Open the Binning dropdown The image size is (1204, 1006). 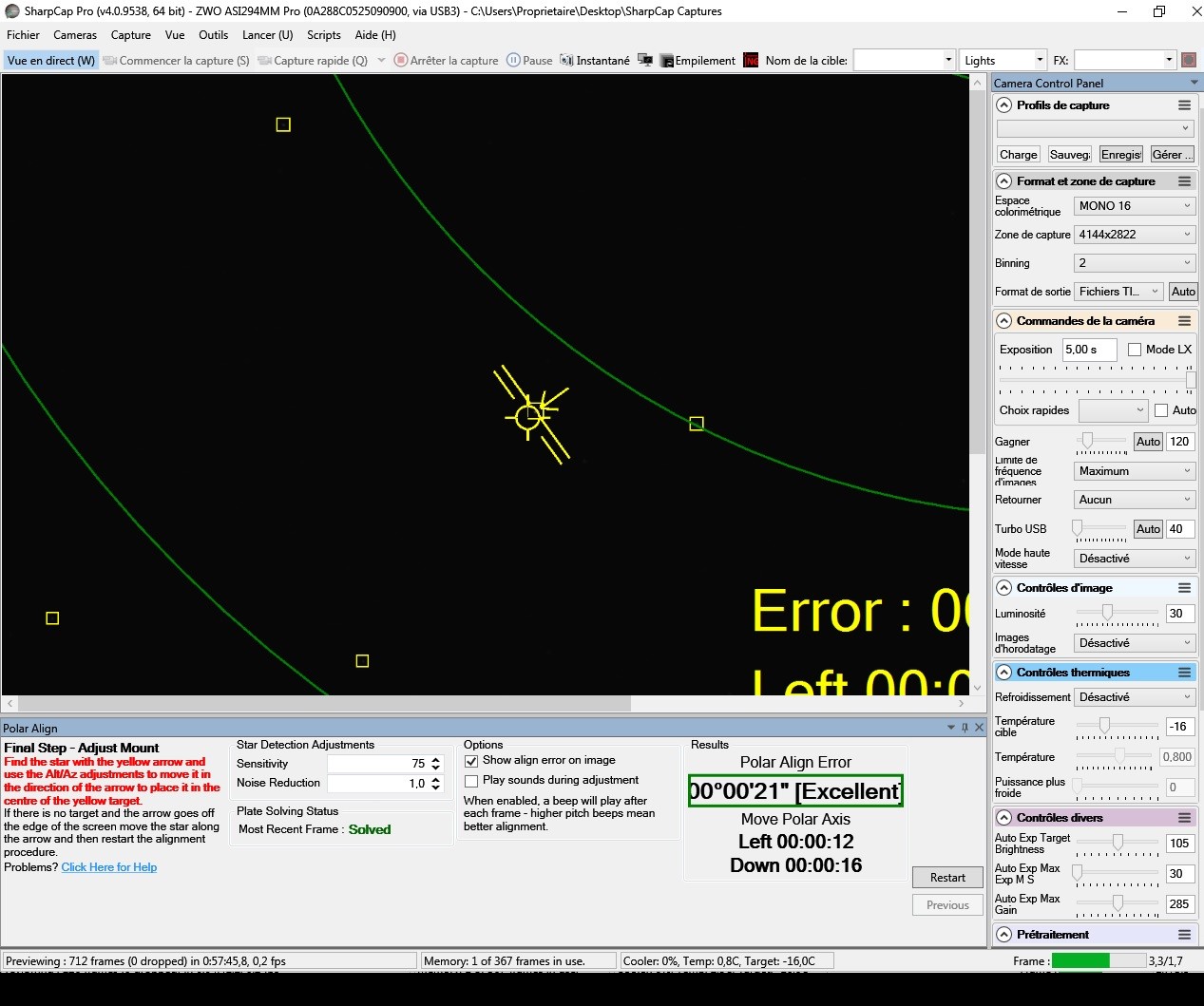tap(1134, 263)
